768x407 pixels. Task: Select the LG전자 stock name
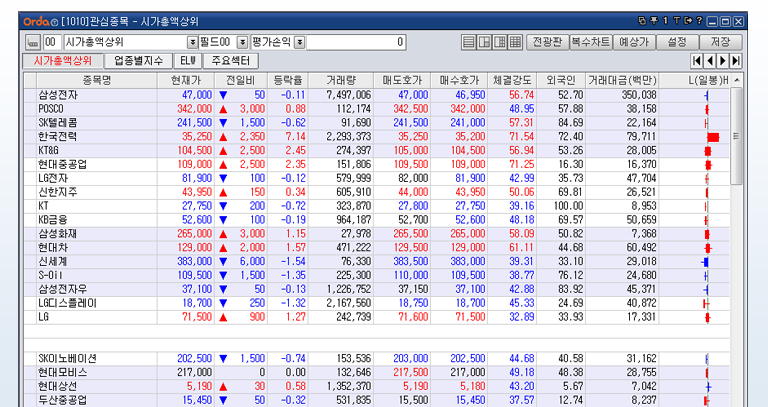point(53,178)
